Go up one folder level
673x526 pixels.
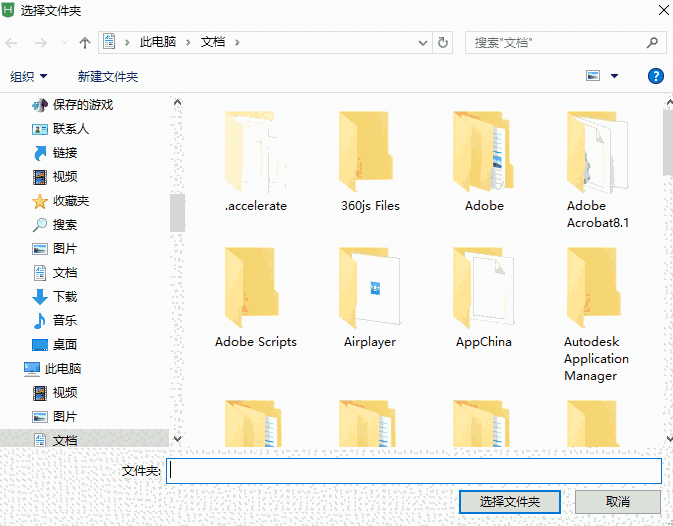tap(85, 42)
